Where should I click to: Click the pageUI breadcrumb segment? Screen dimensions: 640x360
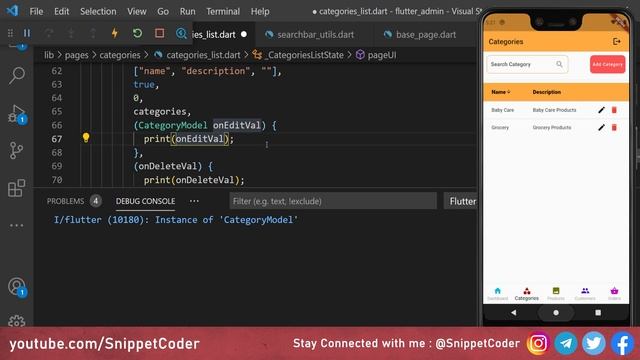pos(381,55)
